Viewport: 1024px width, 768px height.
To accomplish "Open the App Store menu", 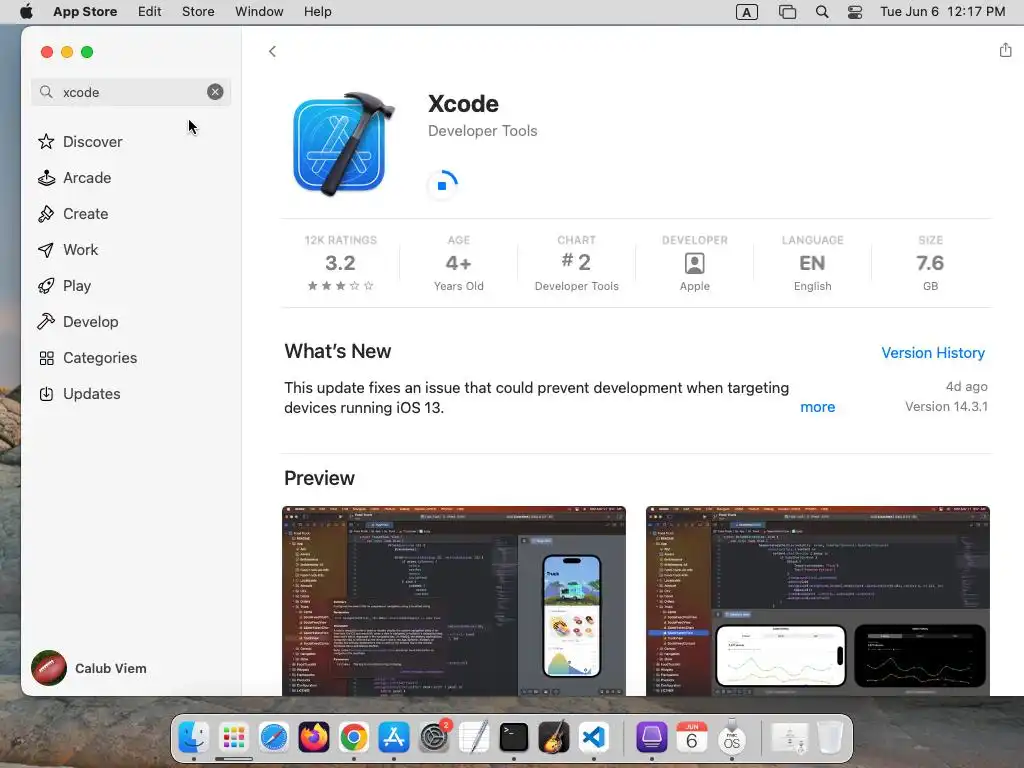I will tap(85, 12).
